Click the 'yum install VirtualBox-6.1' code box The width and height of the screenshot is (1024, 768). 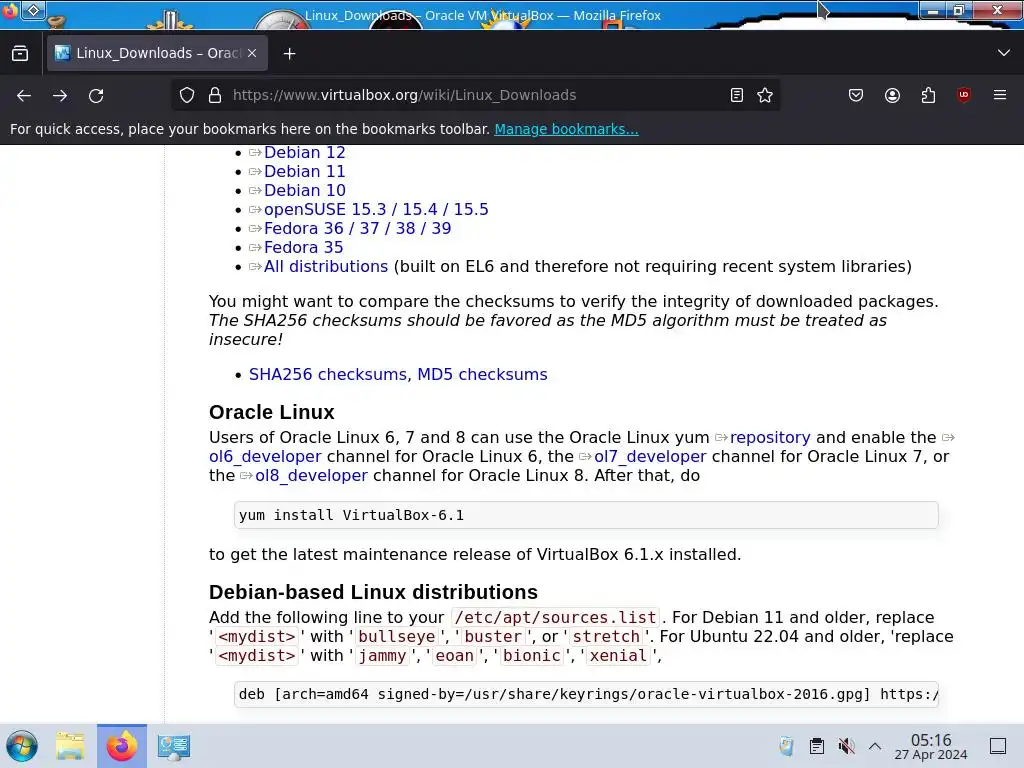click(586, 515)
